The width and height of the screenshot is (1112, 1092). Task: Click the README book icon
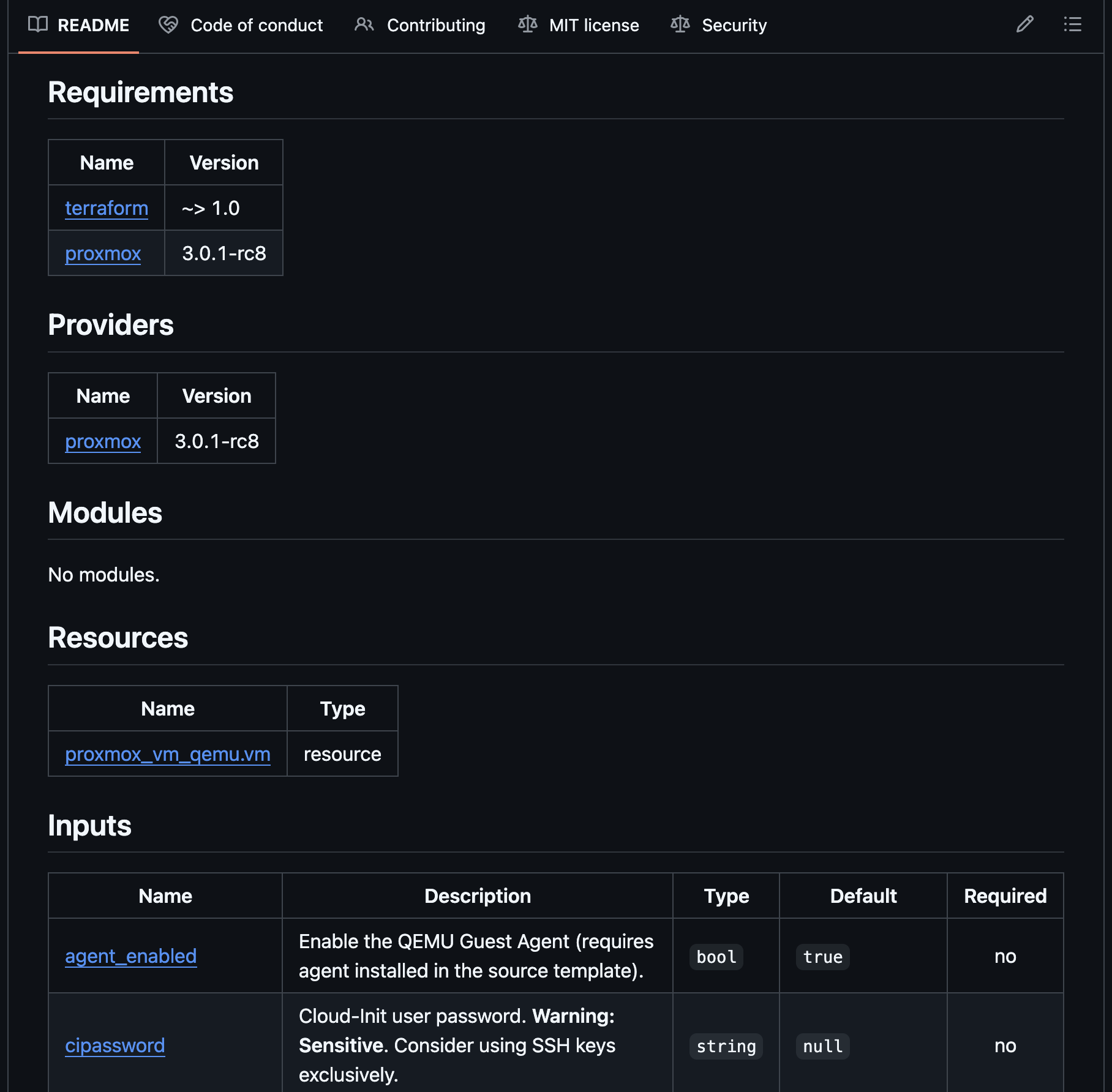38,24
